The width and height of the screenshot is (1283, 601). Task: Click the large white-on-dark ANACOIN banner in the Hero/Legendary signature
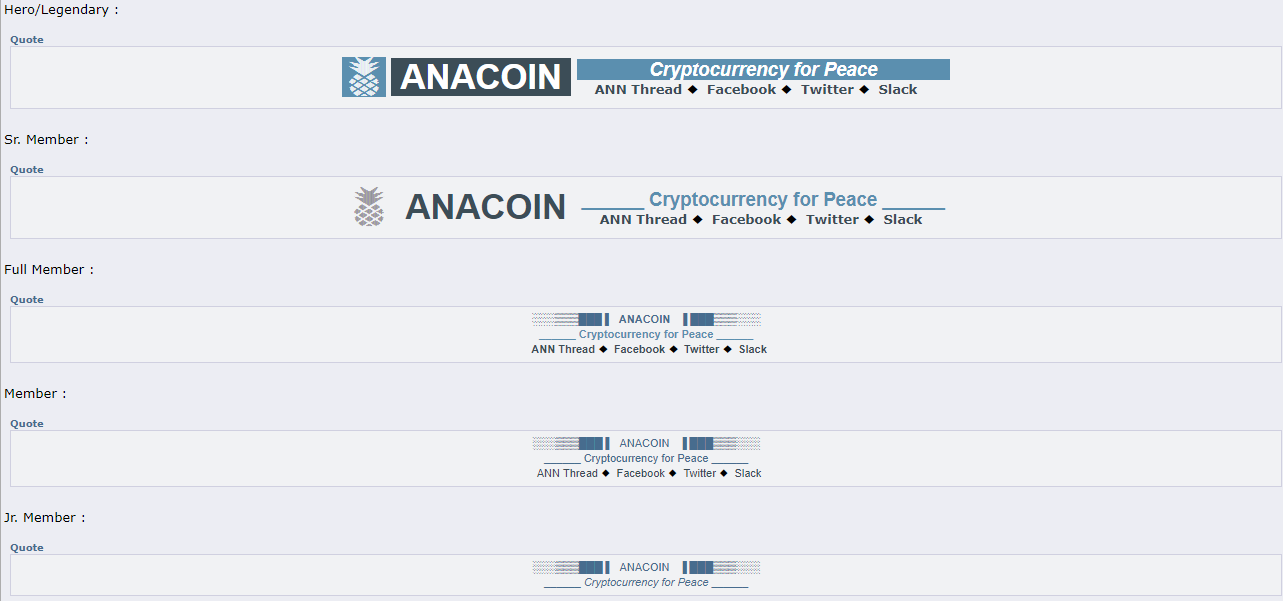click(481, 77)
